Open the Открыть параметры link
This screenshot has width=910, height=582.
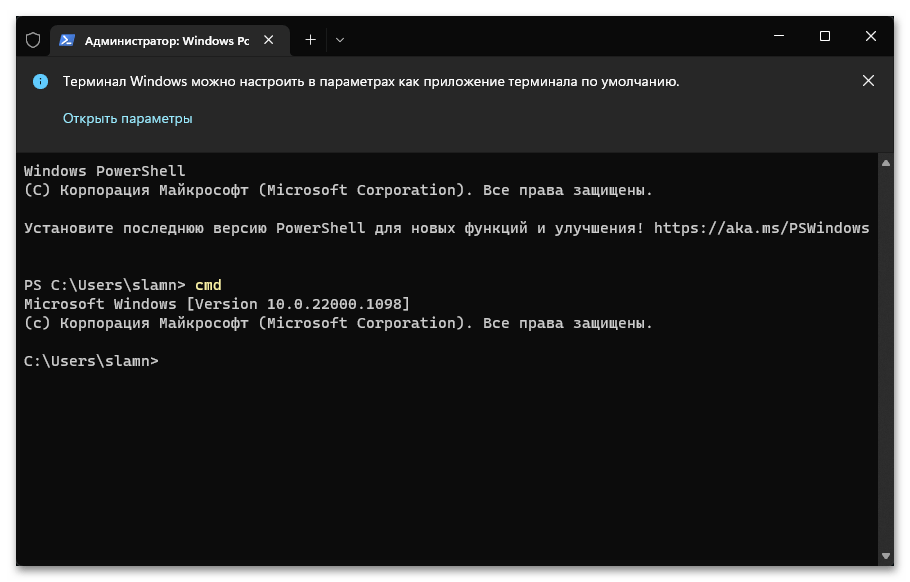(x=127, y=118)
